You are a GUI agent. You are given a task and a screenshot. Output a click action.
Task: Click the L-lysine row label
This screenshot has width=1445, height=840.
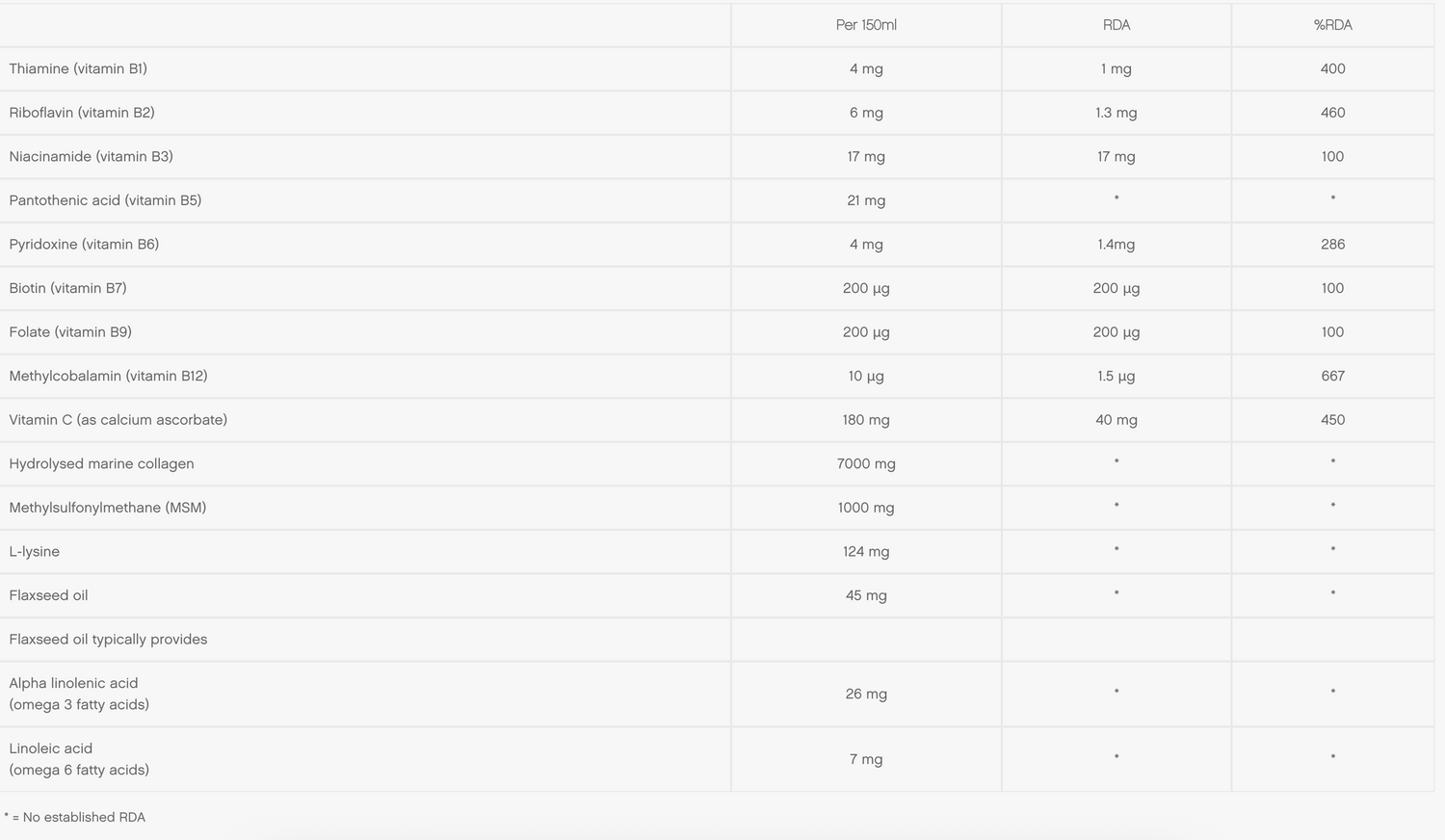pos(35,552)
